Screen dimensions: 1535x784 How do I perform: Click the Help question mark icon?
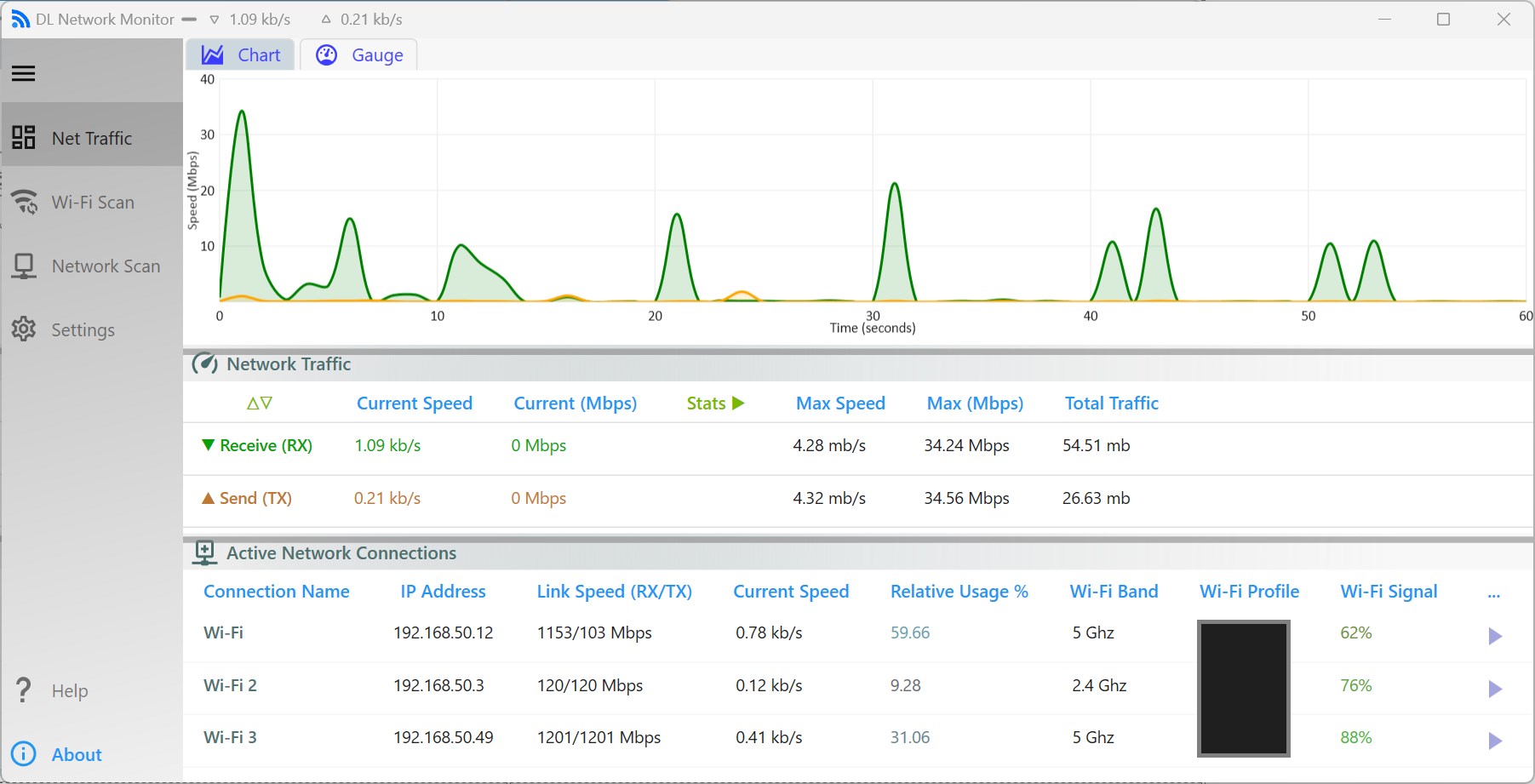click(x=24, y=690)
